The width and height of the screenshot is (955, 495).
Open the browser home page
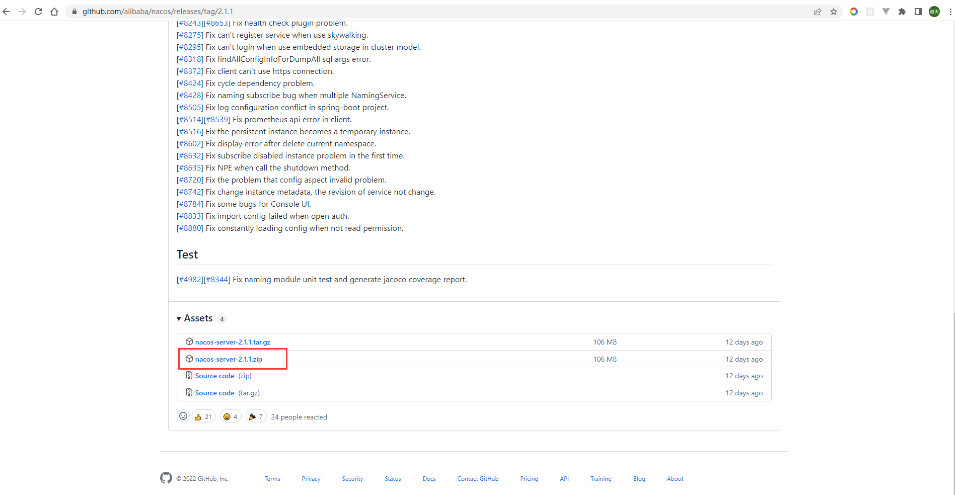54,12
